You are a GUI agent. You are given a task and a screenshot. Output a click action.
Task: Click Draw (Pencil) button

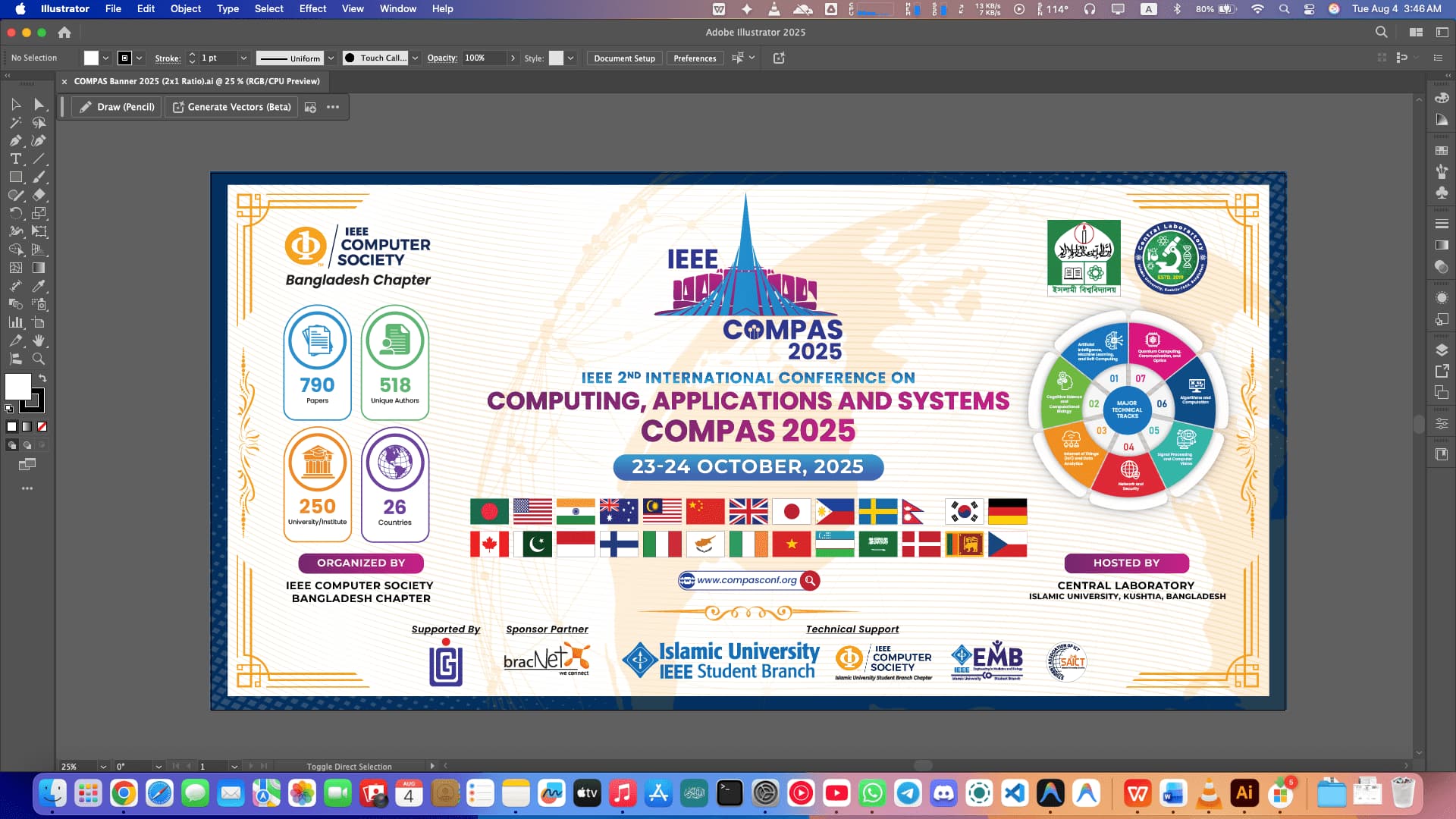(x=118, y=107)
